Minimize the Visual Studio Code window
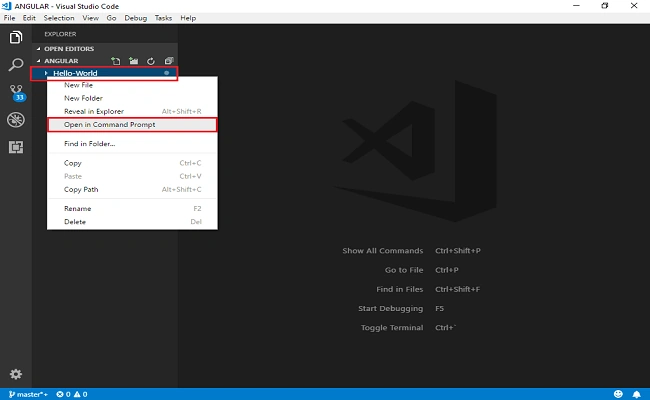650x400 pixels. (576, 6)
